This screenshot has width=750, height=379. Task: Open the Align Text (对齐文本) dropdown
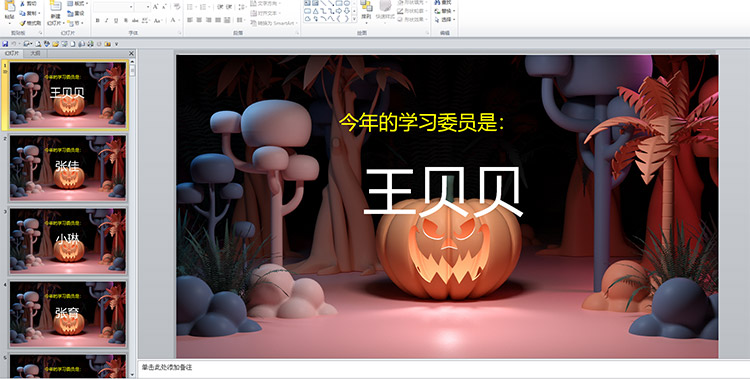click(x=266, y=13)
